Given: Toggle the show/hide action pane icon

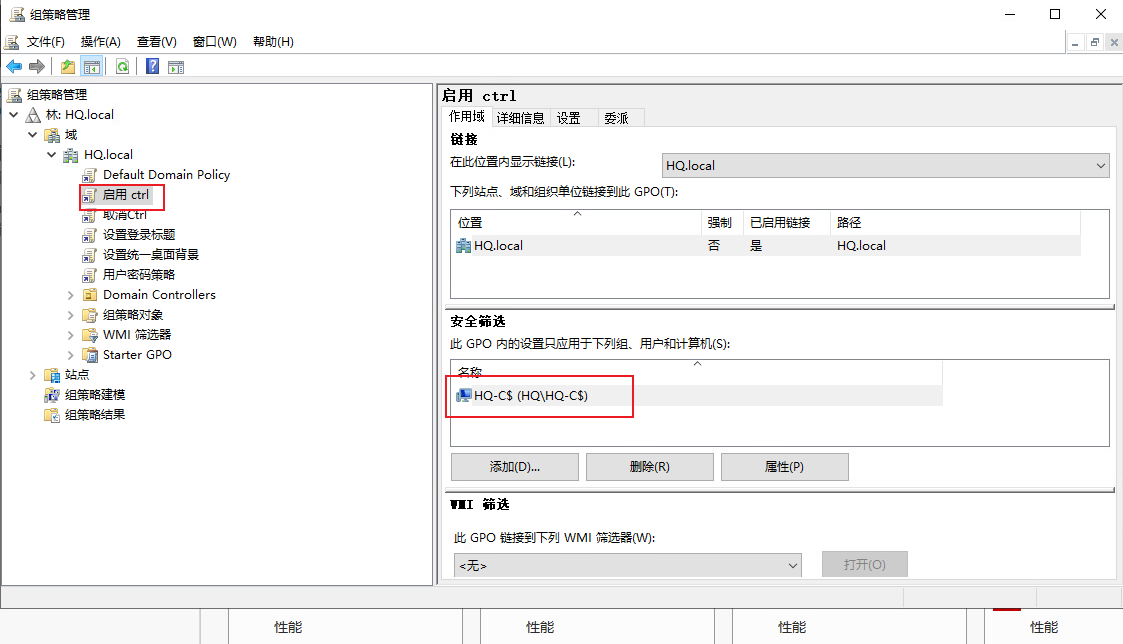Looking at the screenshot, I should pos(176,67).
